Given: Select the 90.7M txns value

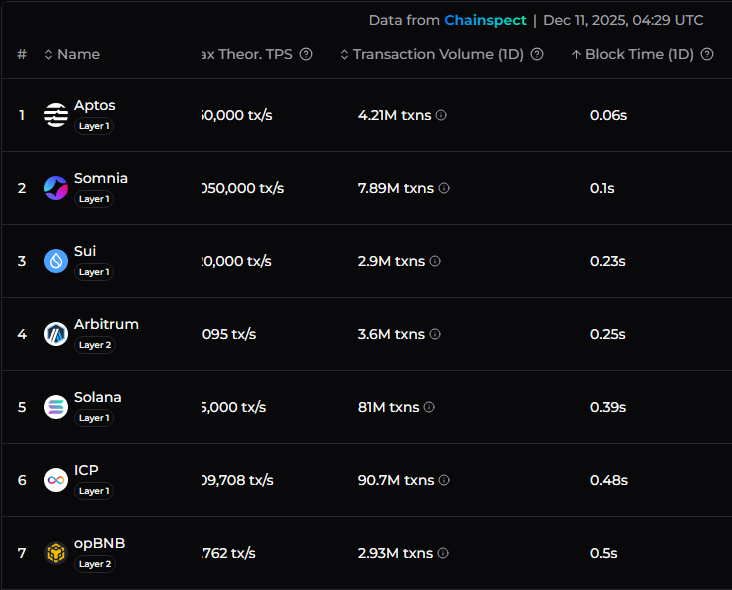Looking at the screenshot, I should click(396, 480).
